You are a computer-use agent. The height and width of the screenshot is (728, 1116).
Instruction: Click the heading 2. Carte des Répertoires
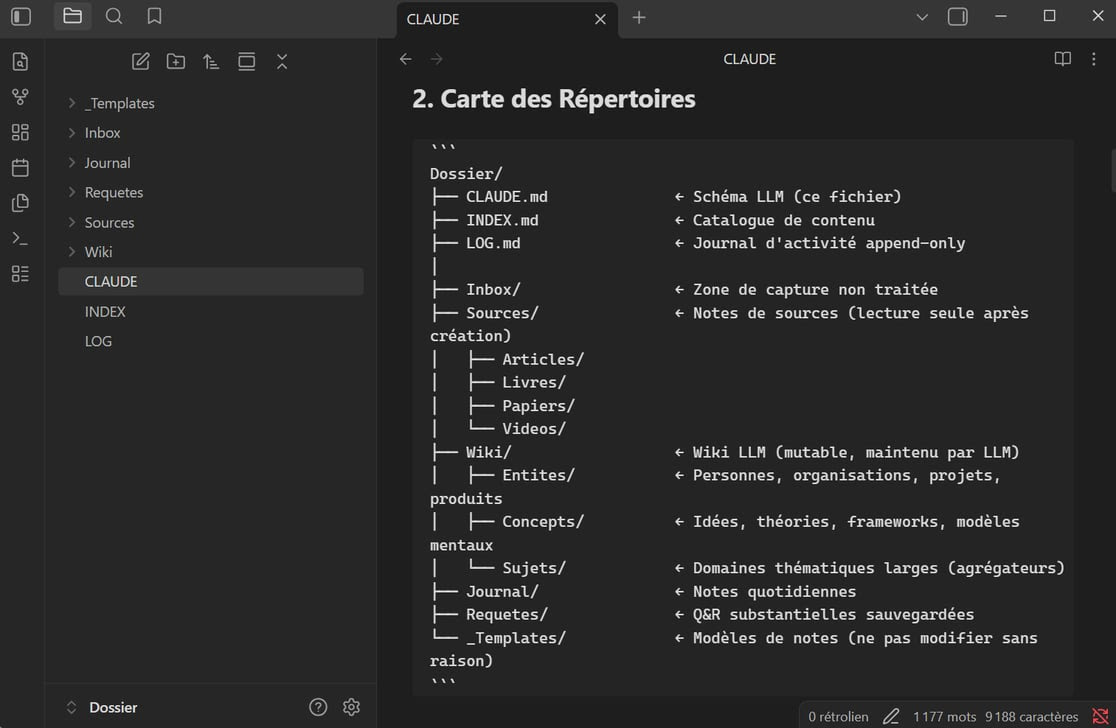click(x=554, y=99)
